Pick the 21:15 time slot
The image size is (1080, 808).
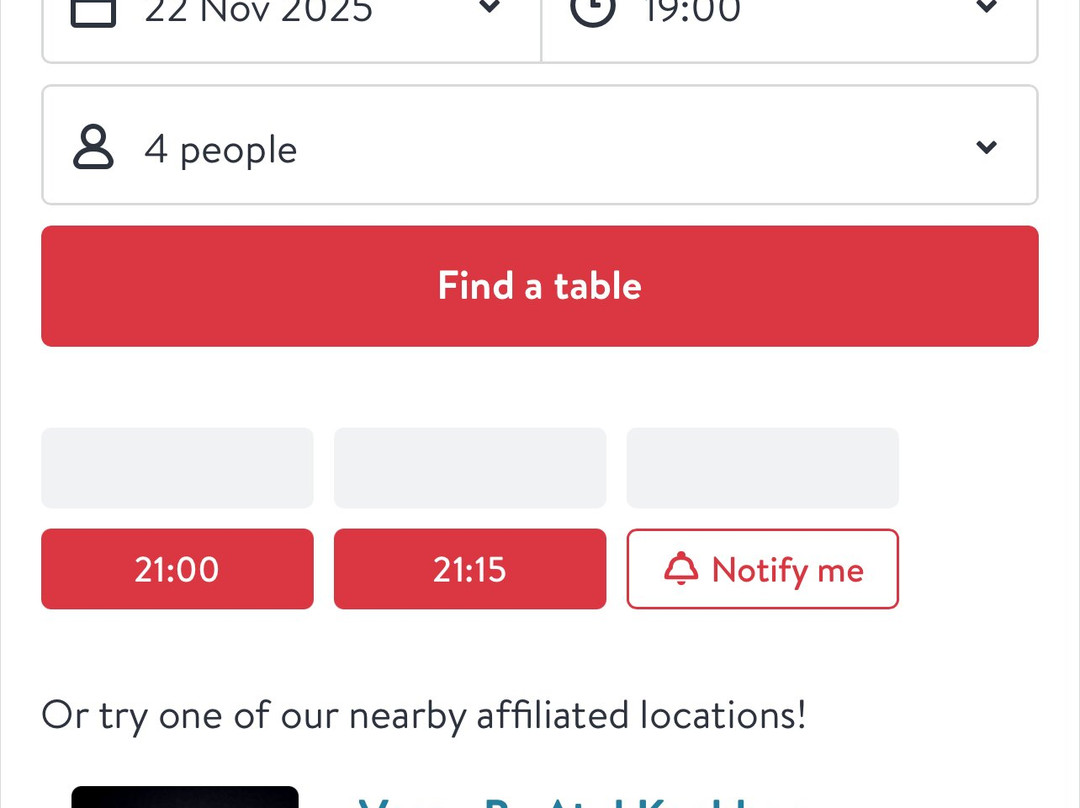[470, 569]
